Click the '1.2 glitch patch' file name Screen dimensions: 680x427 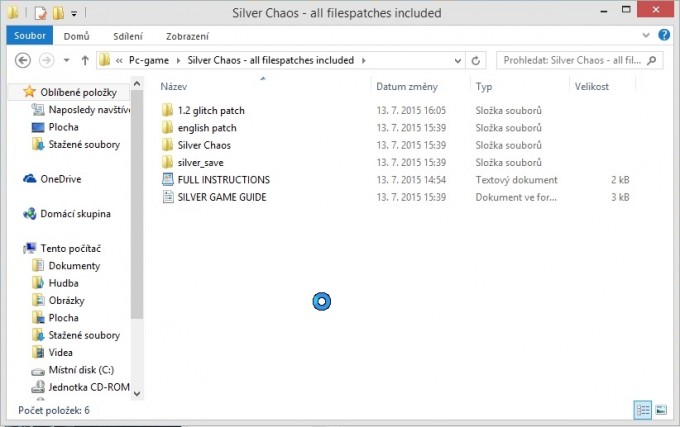211,111
